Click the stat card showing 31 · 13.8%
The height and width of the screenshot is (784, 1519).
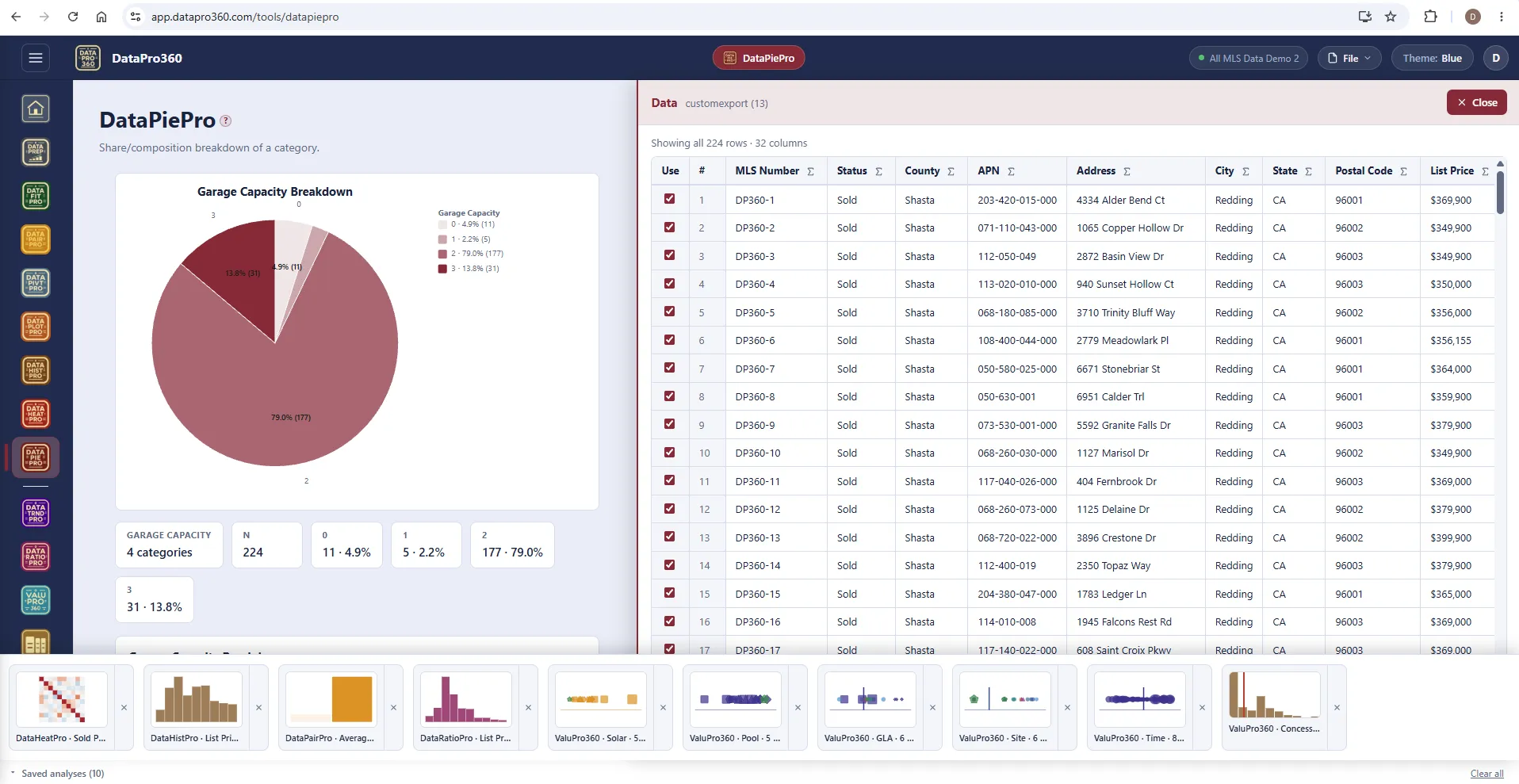[155, 599]
